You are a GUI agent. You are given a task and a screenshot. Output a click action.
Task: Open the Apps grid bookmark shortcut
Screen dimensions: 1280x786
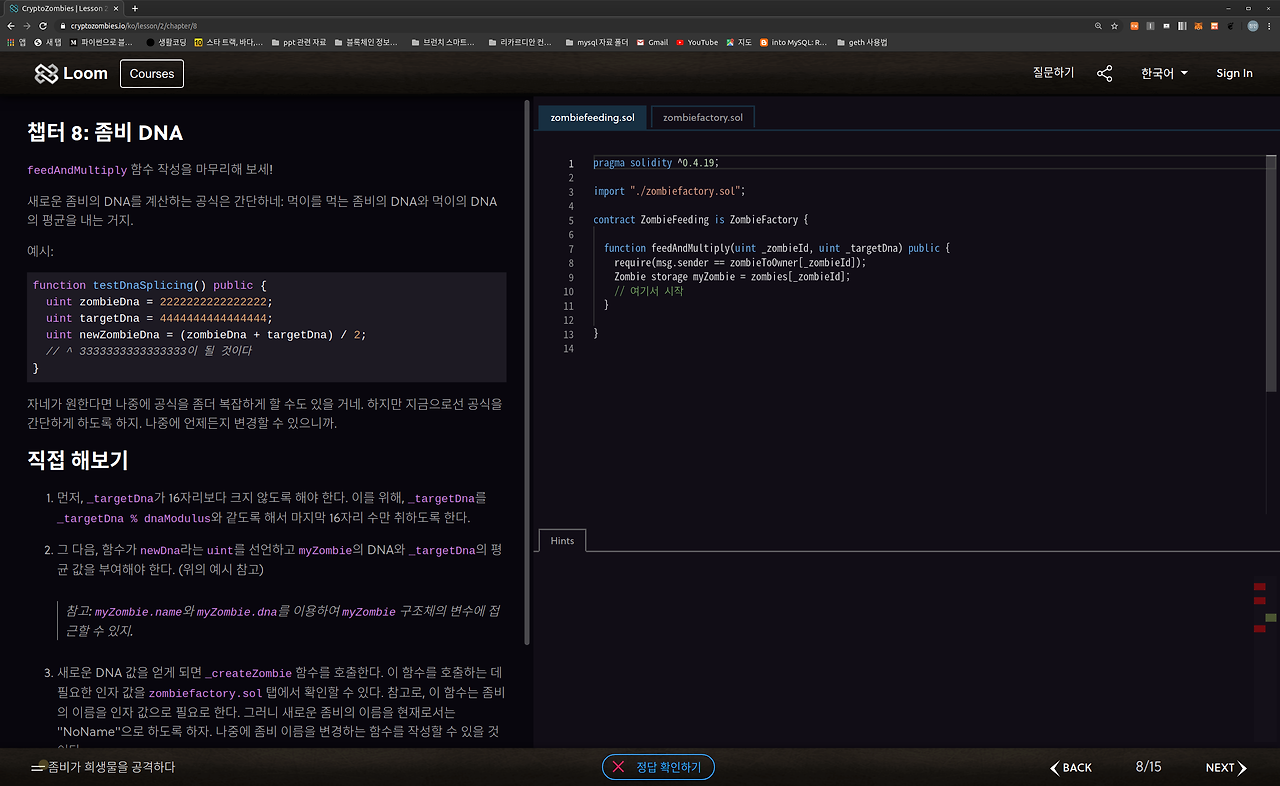pyautogui.click(x=16, y=42)
